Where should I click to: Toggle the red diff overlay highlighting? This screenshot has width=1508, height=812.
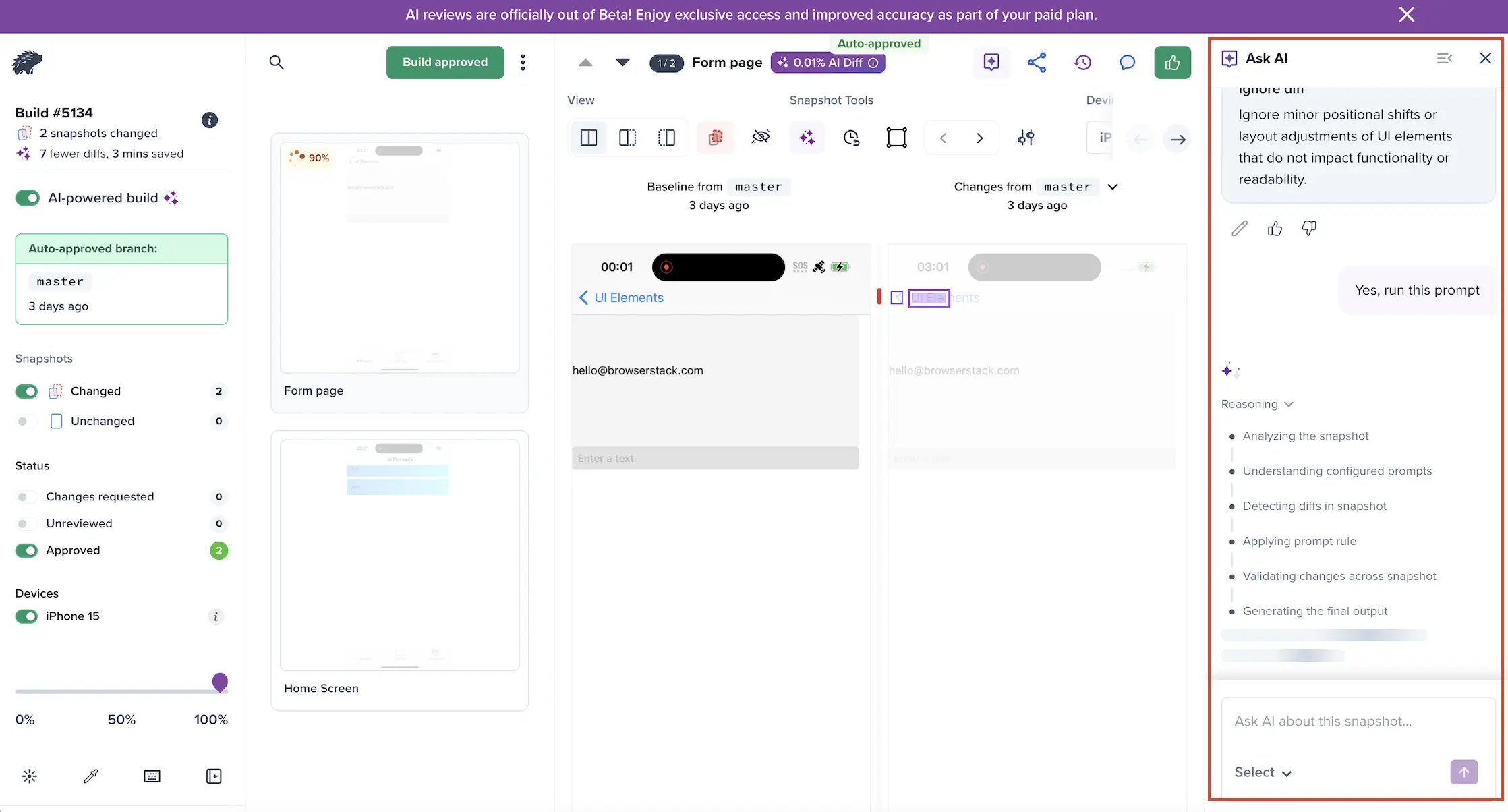point(715,137)
